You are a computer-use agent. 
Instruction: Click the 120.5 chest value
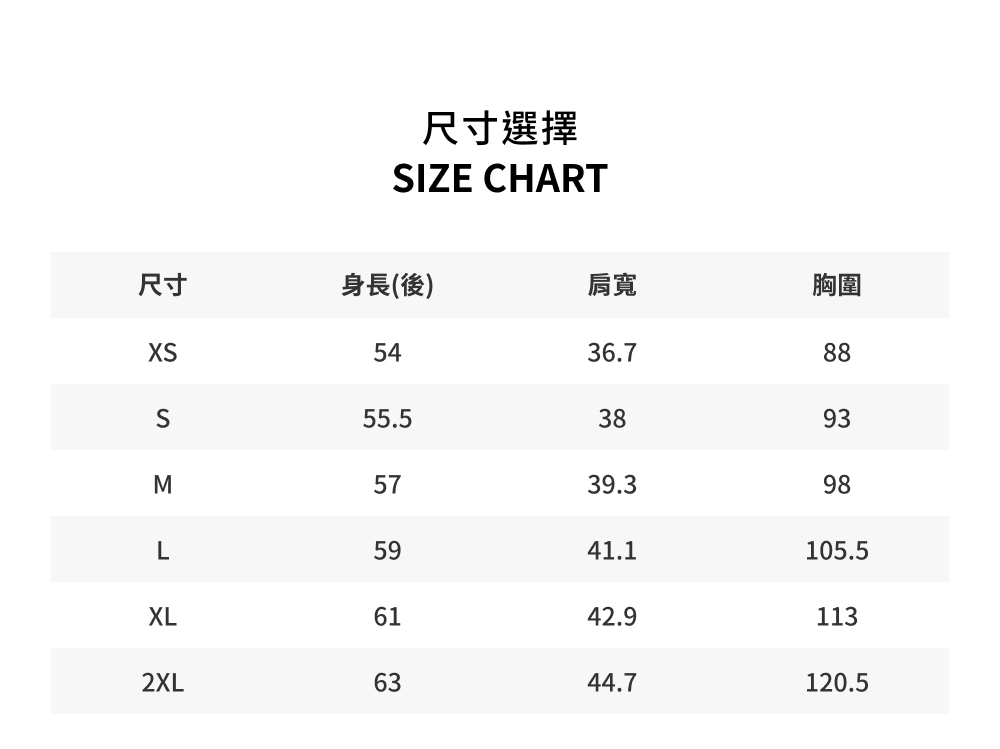coord(837,683)
